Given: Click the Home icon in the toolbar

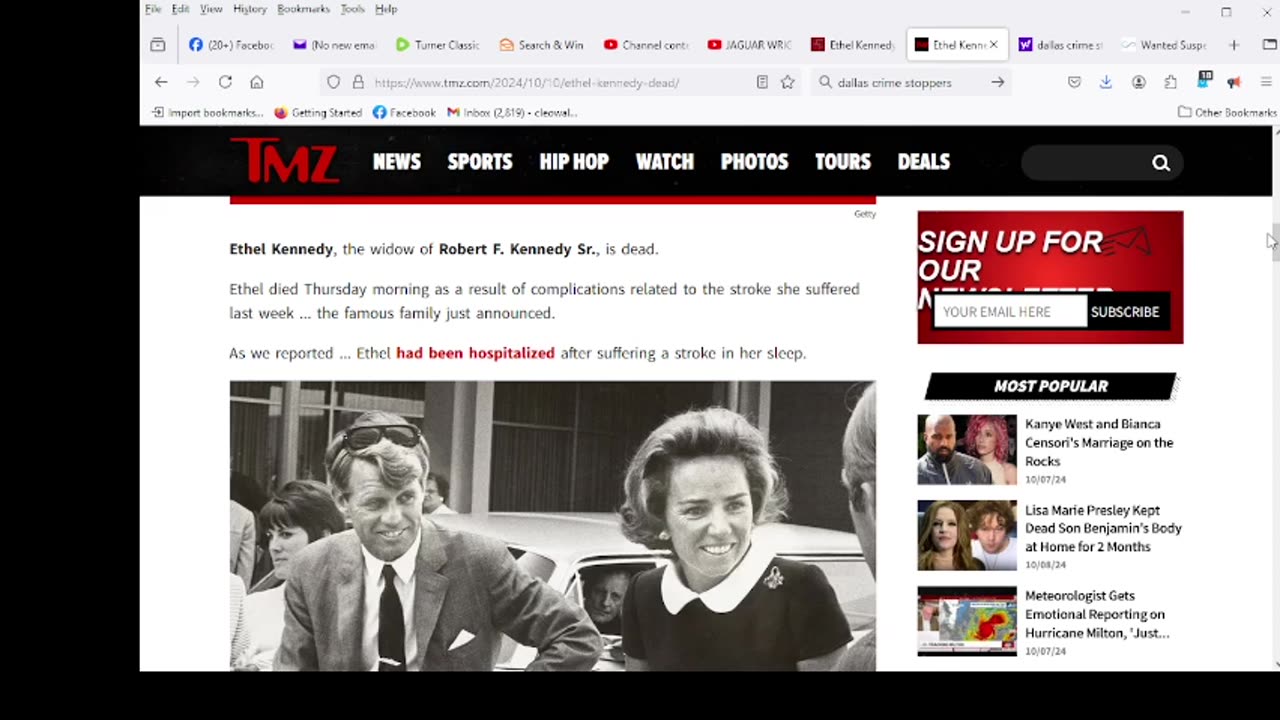Looking at the screenshot, I should point(257,82).
